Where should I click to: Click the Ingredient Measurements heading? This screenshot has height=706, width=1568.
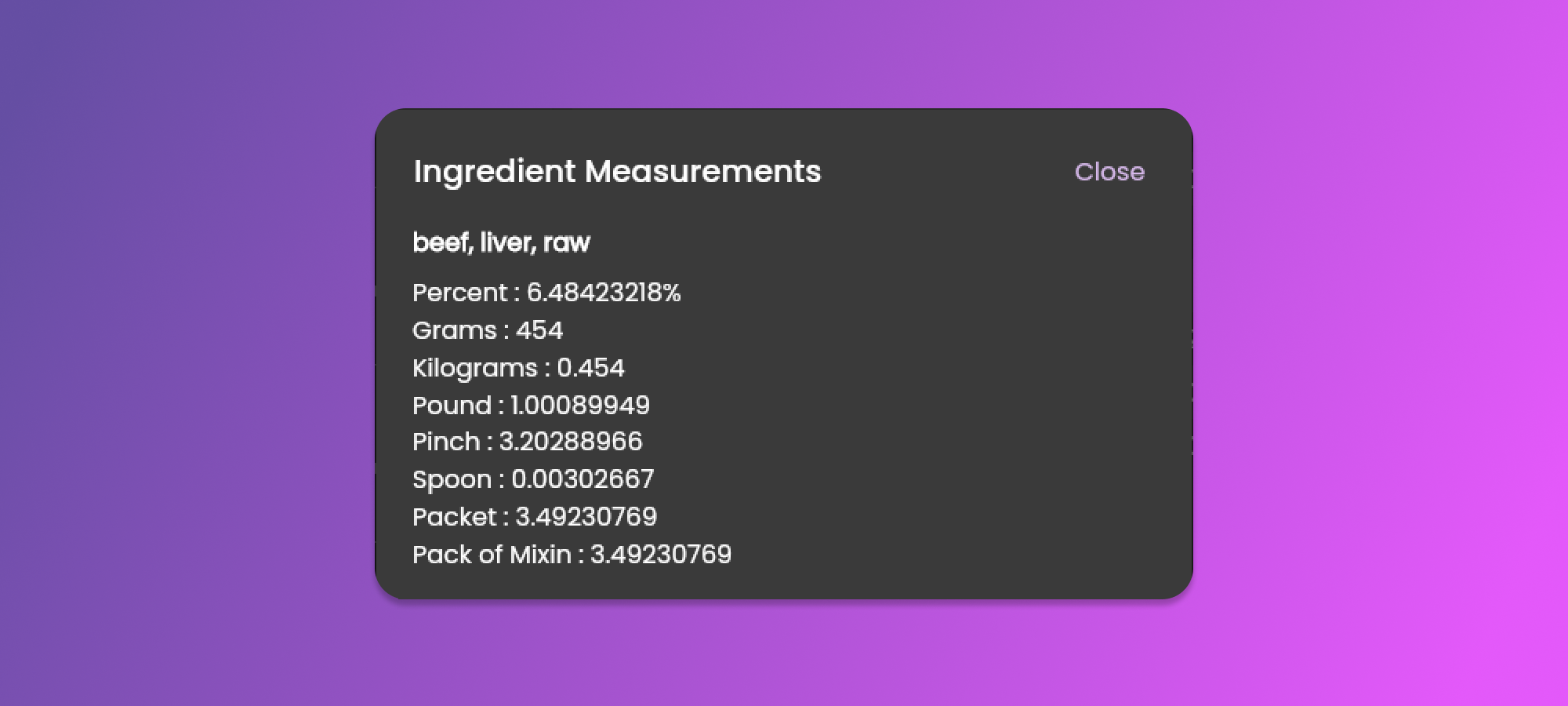(617, 172)
